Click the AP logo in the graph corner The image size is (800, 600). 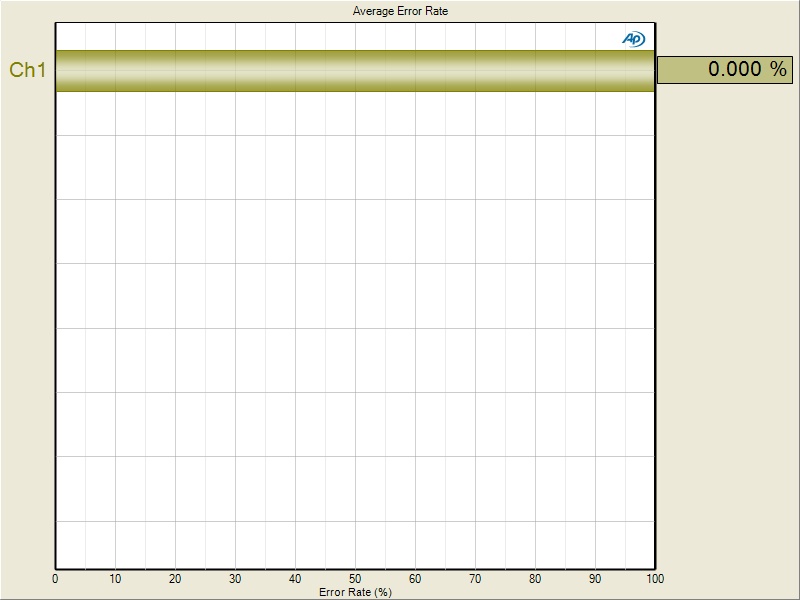[634, 38]
